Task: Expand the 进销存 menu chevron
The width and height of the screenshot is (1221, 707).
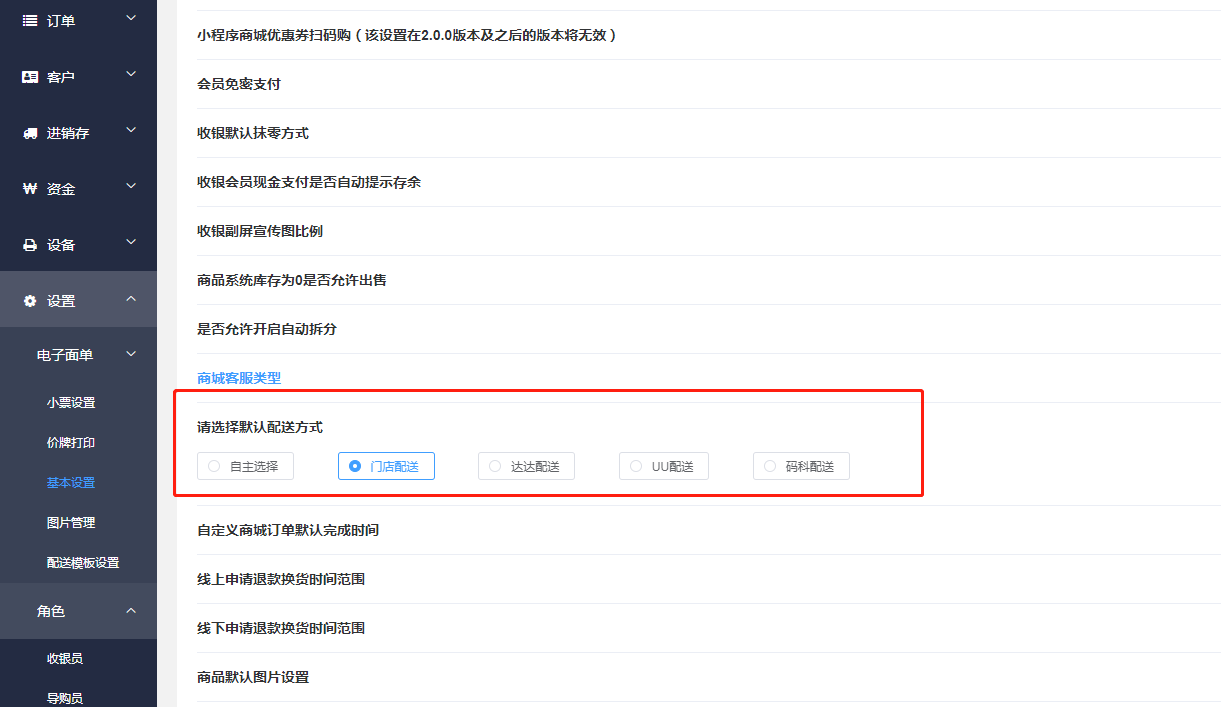Action: pos(131,130)
